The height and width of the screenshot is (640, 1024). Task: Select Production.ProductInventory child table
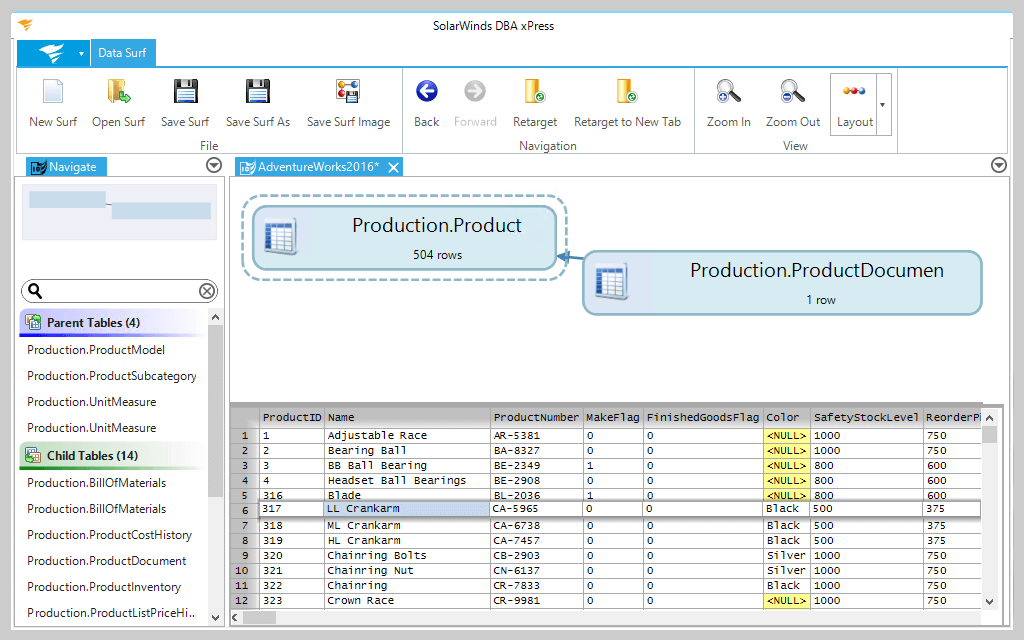click(104, 587)
